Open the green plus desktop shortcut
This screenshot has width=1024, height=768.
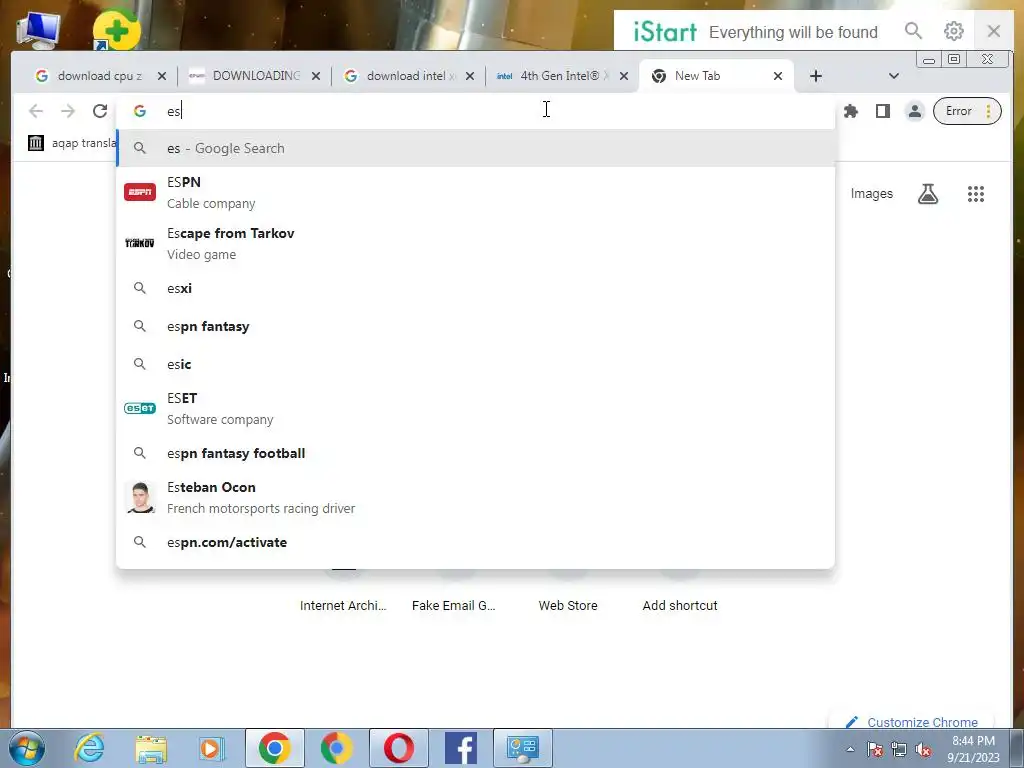point(116,29)
